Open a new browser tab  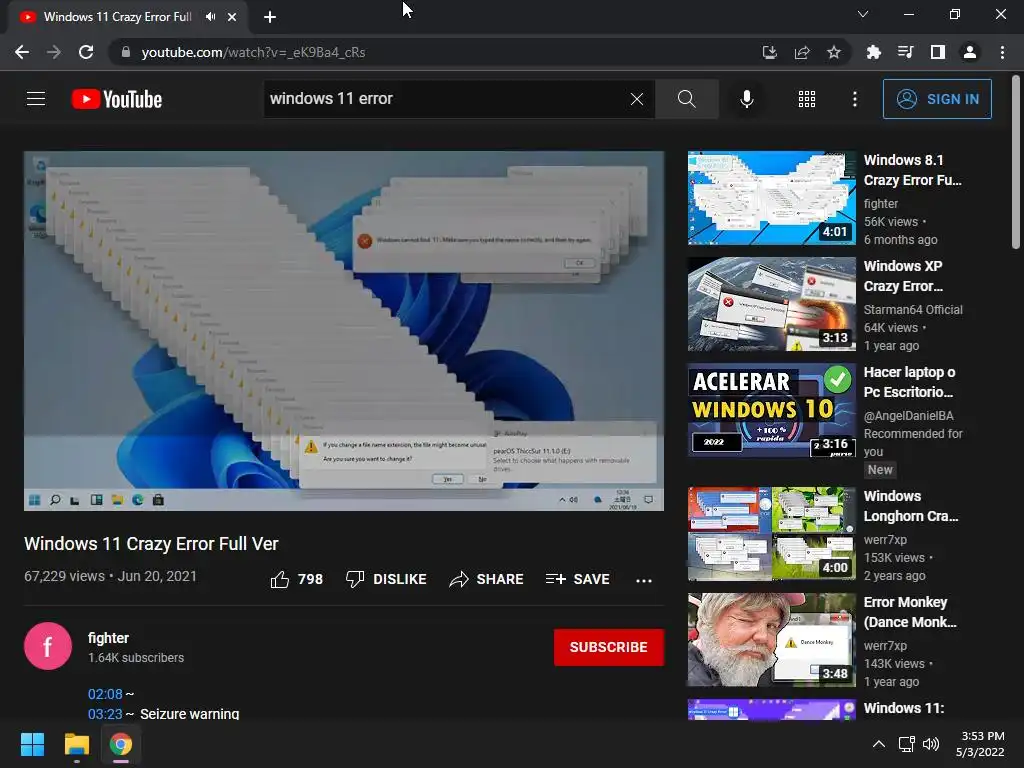270,17
